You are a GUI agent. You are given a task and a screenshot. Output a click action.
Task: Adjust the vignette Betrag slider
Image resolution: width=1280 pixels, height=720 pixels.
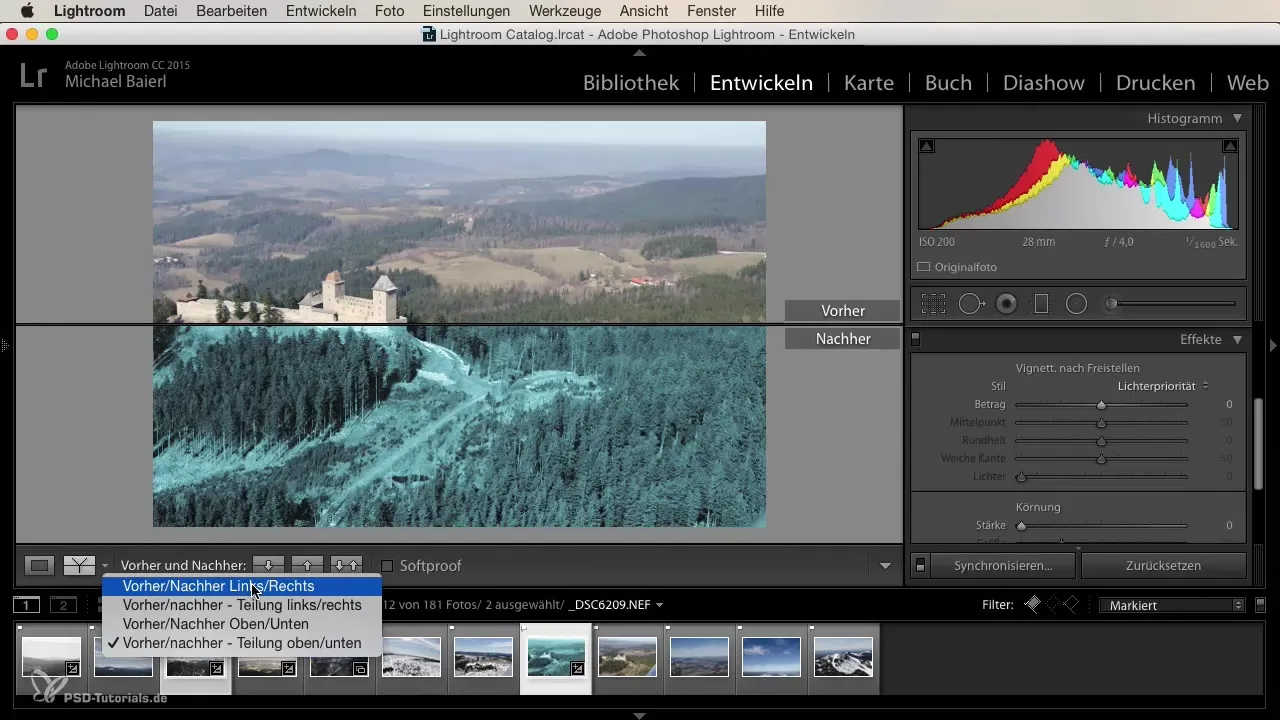point(1101,405)
